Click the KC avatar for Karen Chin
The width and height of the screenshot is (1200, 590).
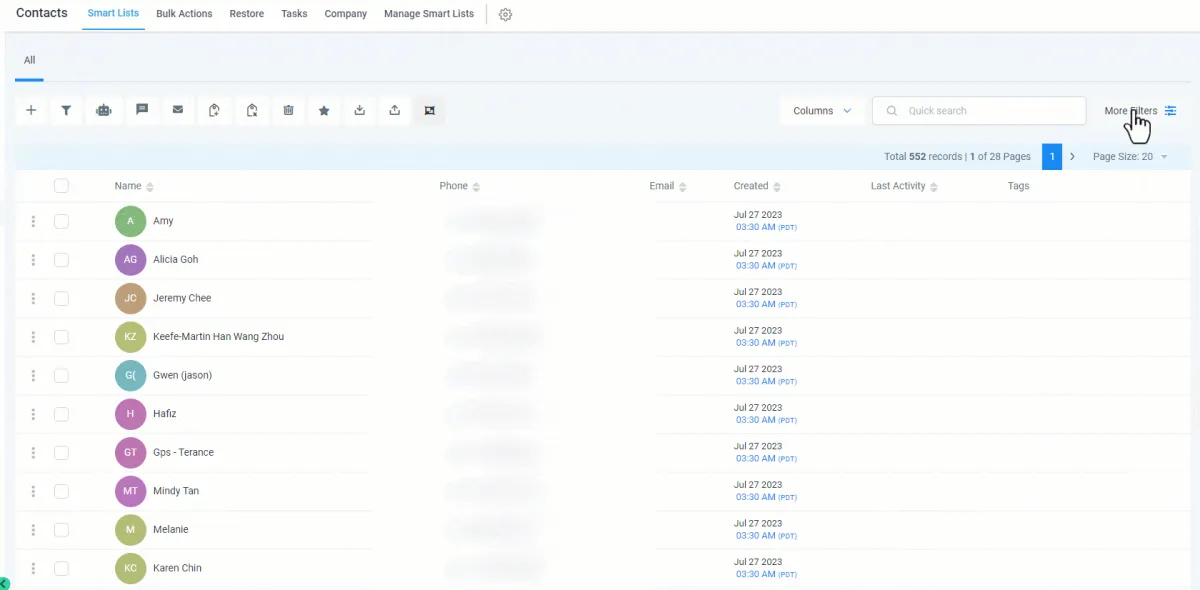pos(131,568)
